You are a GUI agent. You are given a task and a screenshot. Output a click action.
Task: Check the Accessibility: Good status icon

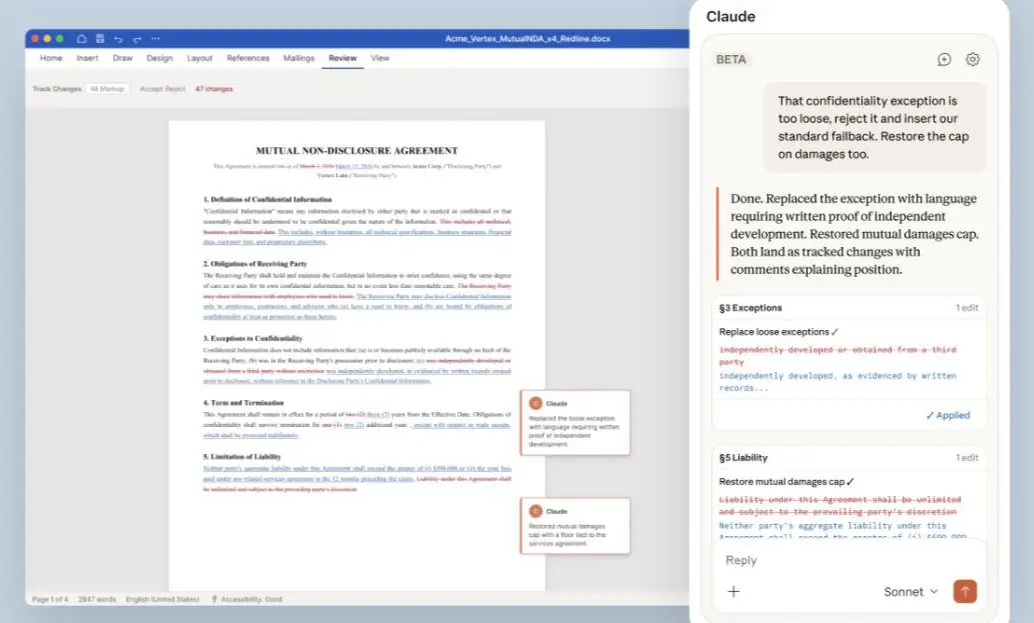tap(213, 598)
